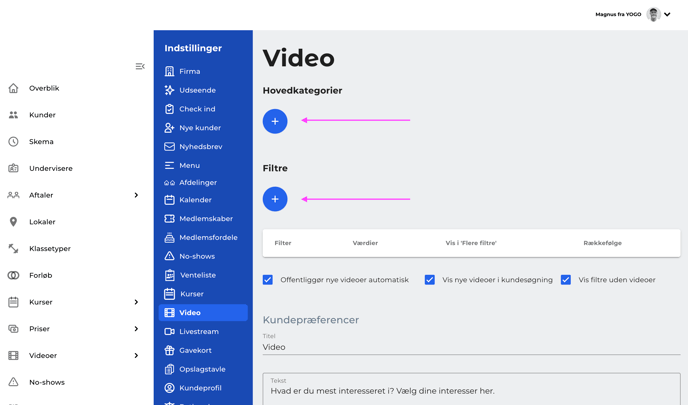Click the Rækkefølge column header
The height and width of the screenshot is (405, 688).
tap(602, 243)
